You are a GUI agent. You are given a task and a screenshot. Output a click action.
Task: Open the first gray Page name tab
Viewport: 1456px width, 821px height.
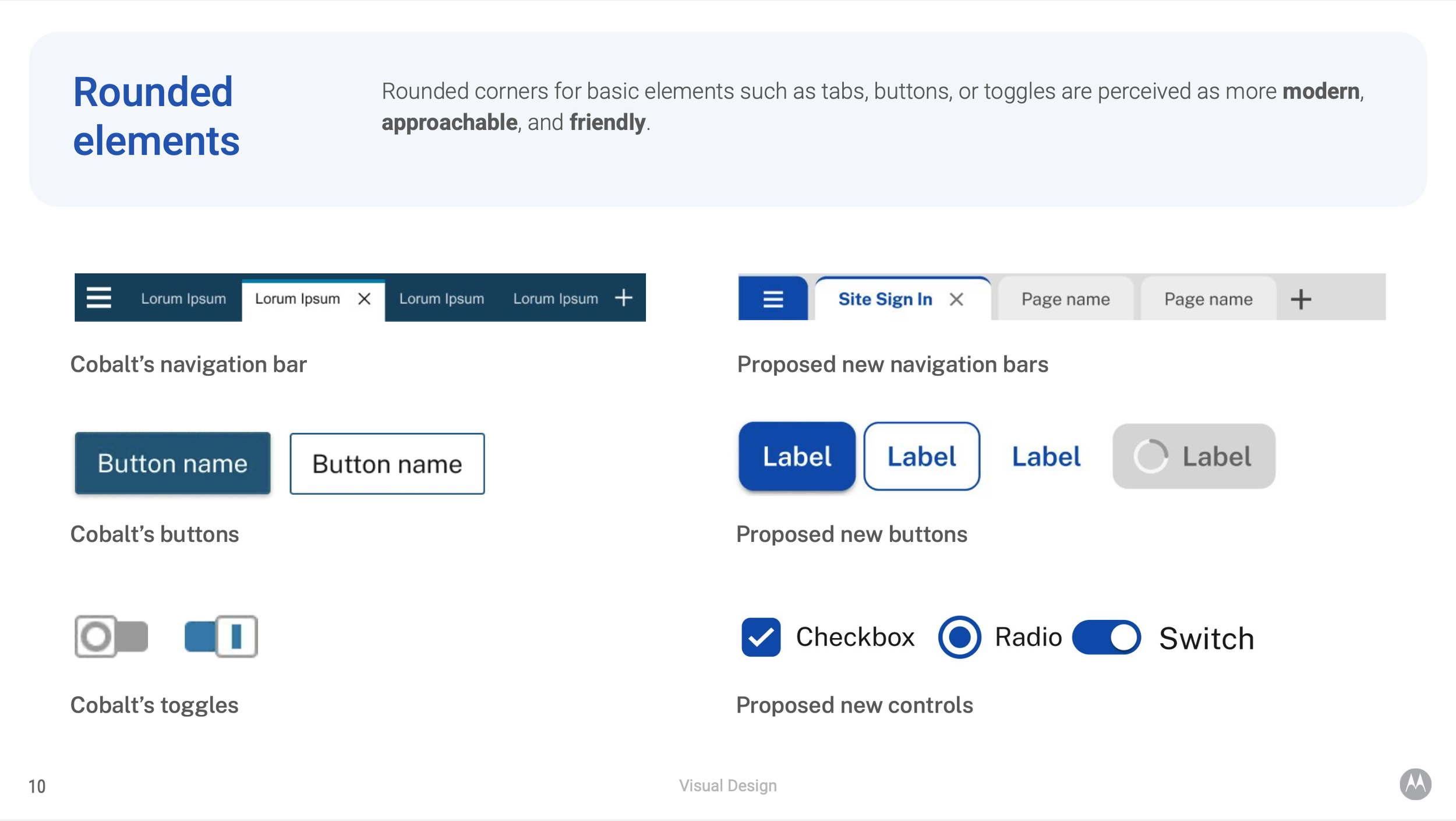(1065, 299)
